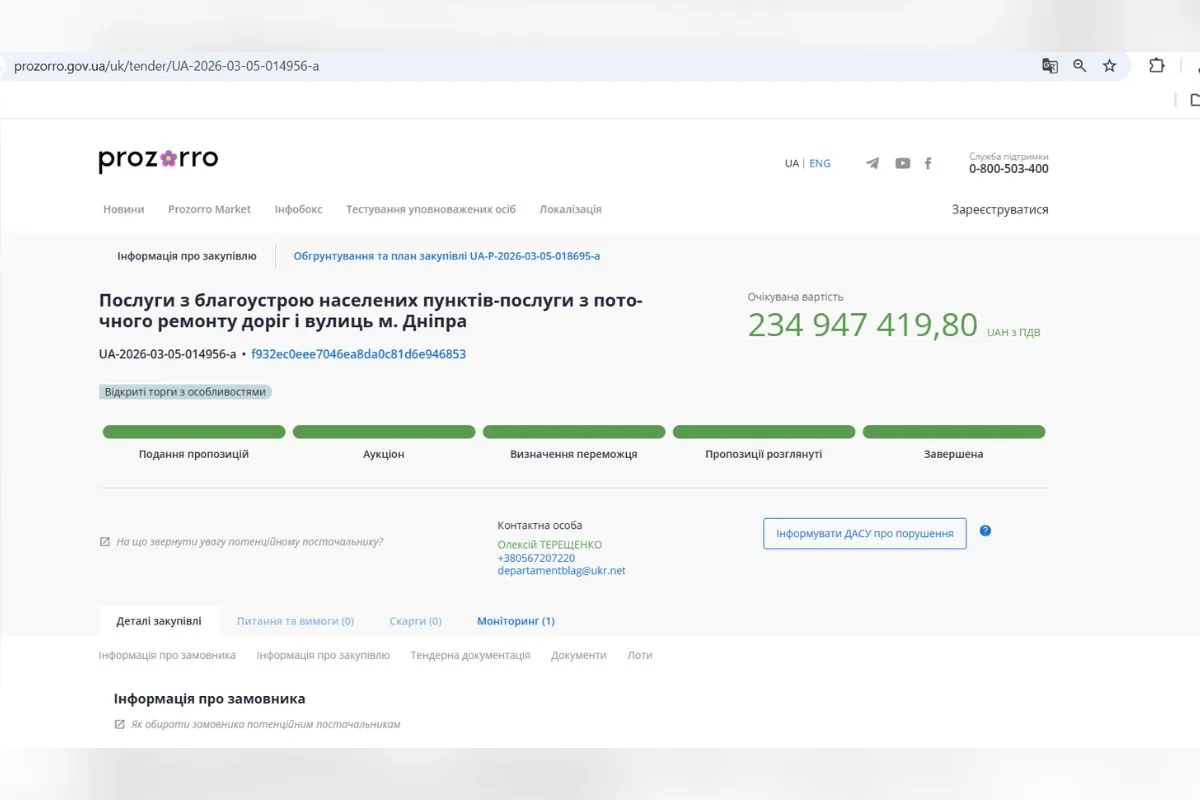1200x800 pixels.
Task: Click the Інформувати ДАСУ про порушення button
Action: pos(864,533)
